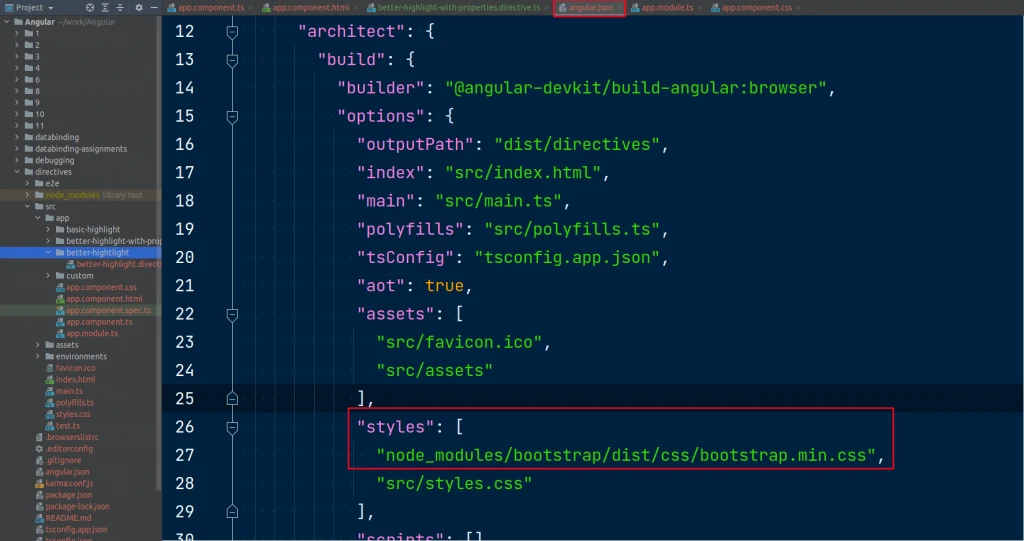Expand the databinding folder
Image resolution: width=1024 pixels, height=541 pixels.
17,137
